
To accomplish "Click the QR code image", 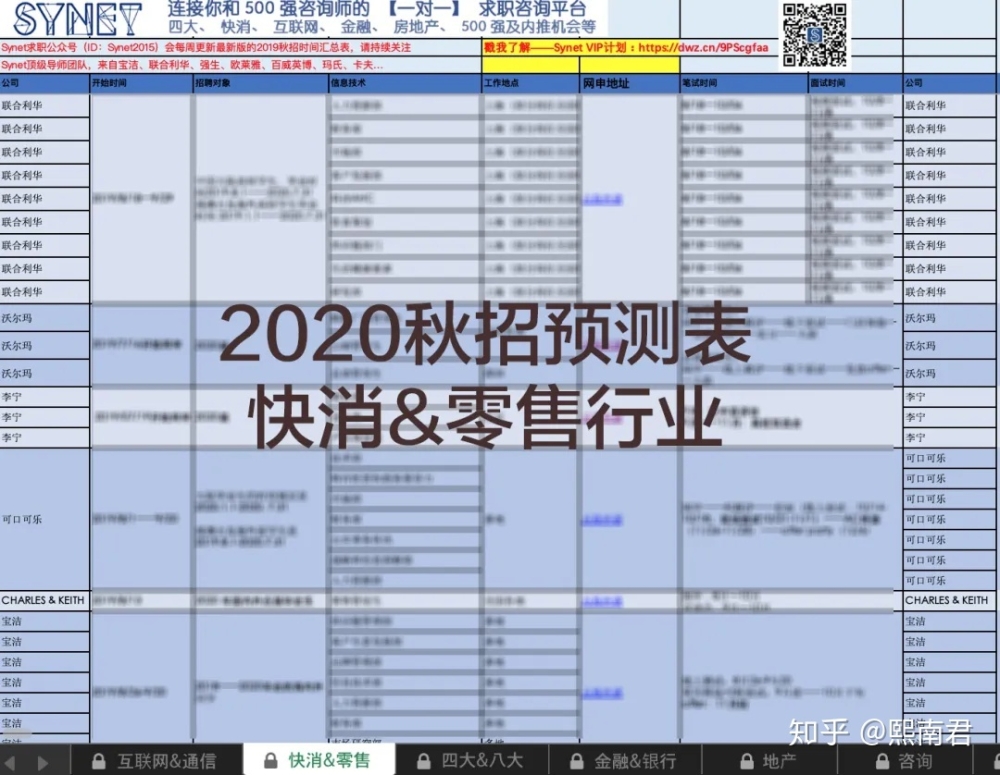I will click(x=814, y=34).
